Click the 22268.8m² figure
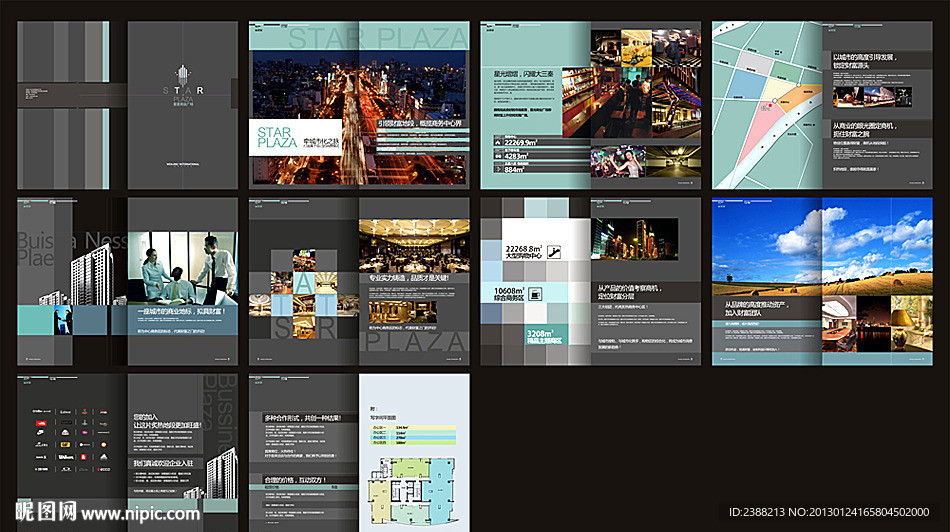The height and width of the screenshot is (532, 950). pos(523,248)
